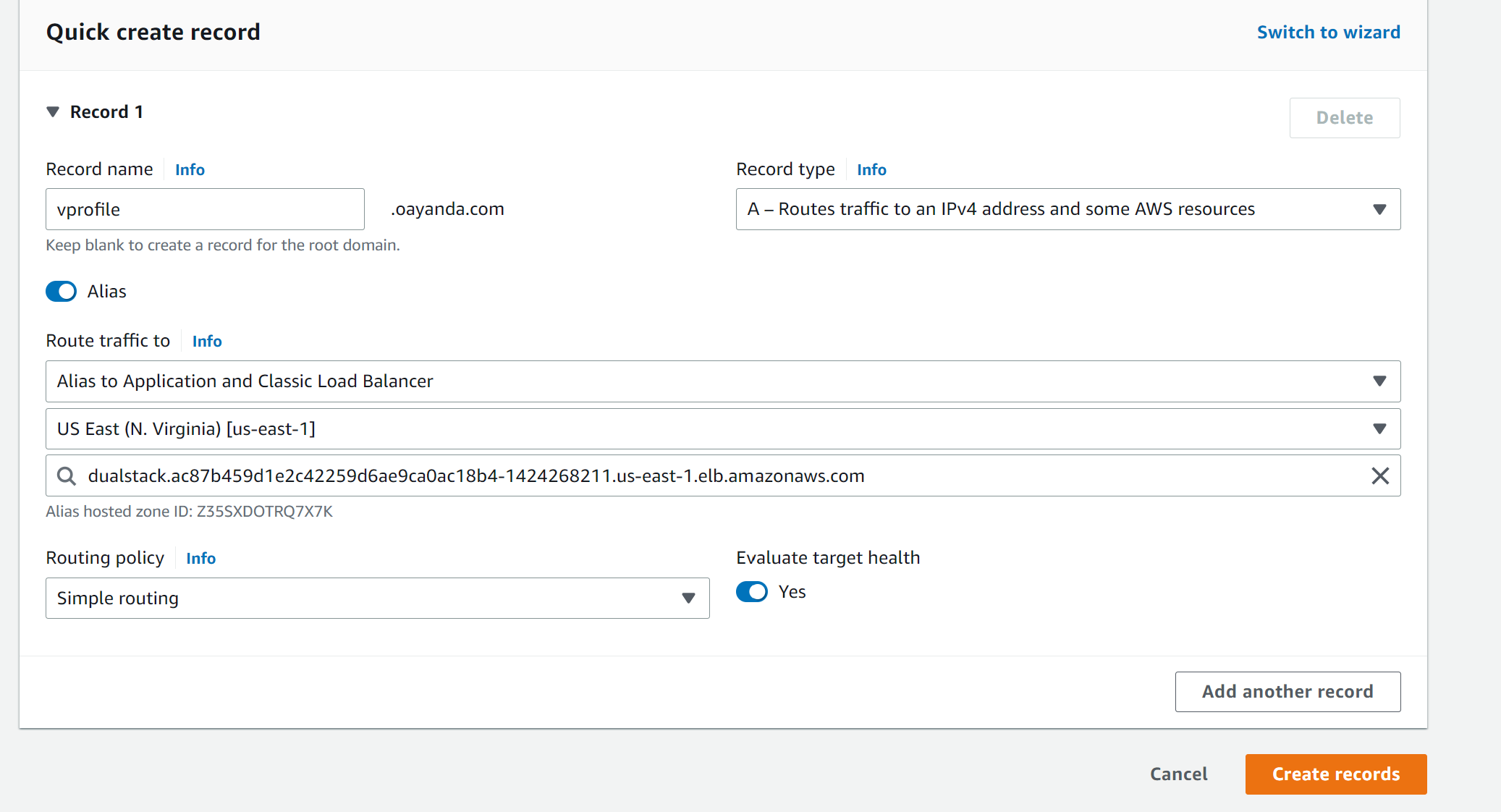Click Switch to wizard link
1501x812 pixels.
pos(1328,33)
